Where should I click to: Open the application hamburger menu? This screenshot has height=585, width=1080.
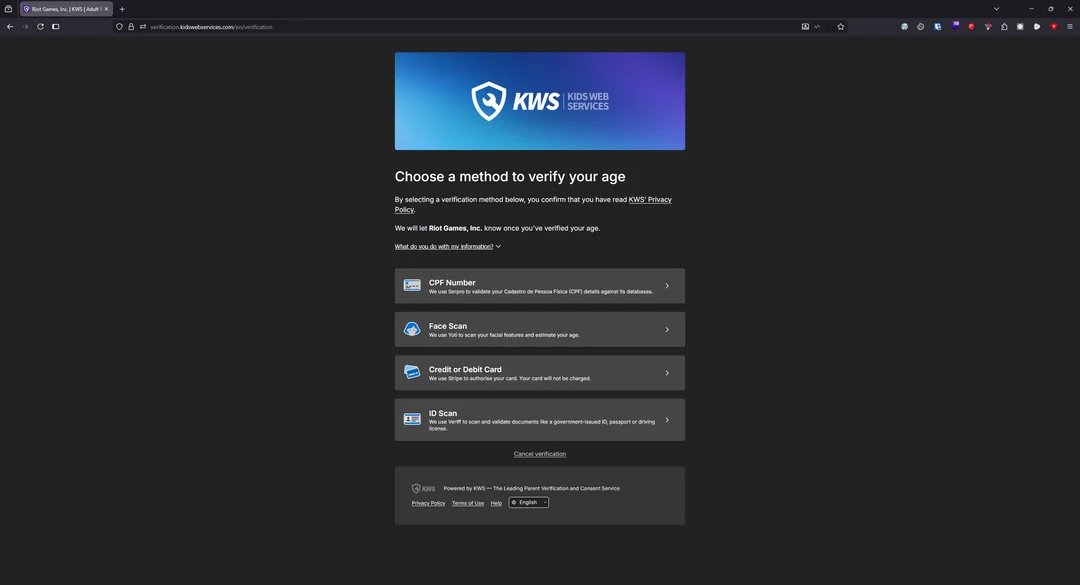pos(1070,27)
